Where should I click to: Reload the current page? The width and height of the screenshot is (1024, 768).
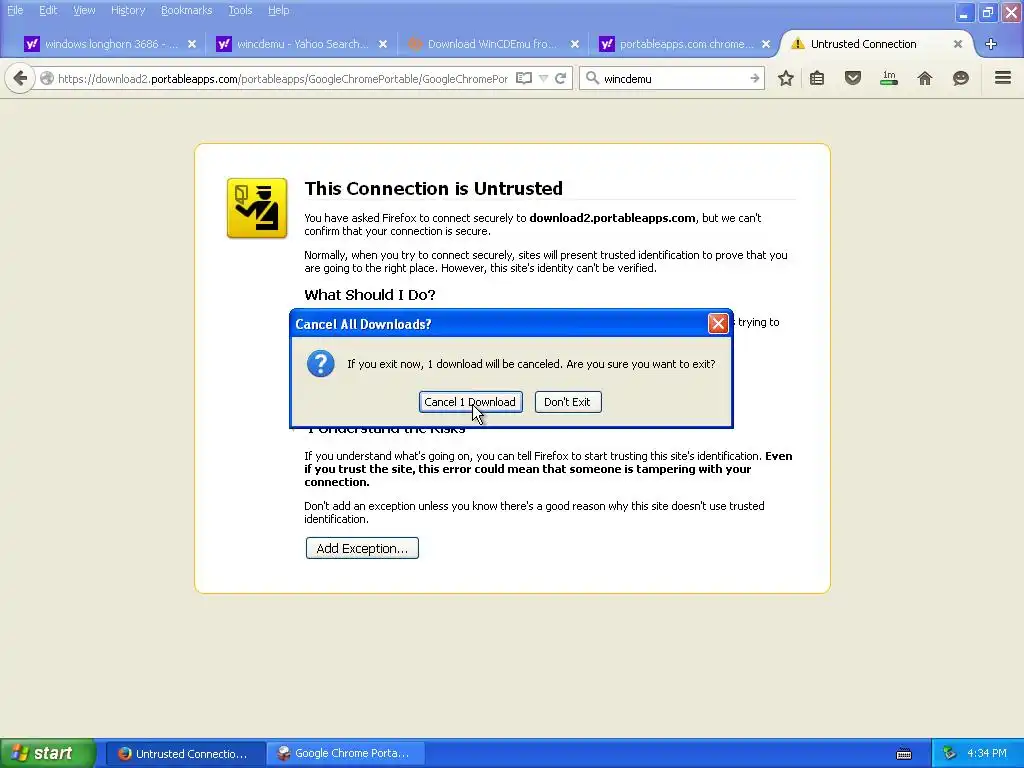click(560, 78)
